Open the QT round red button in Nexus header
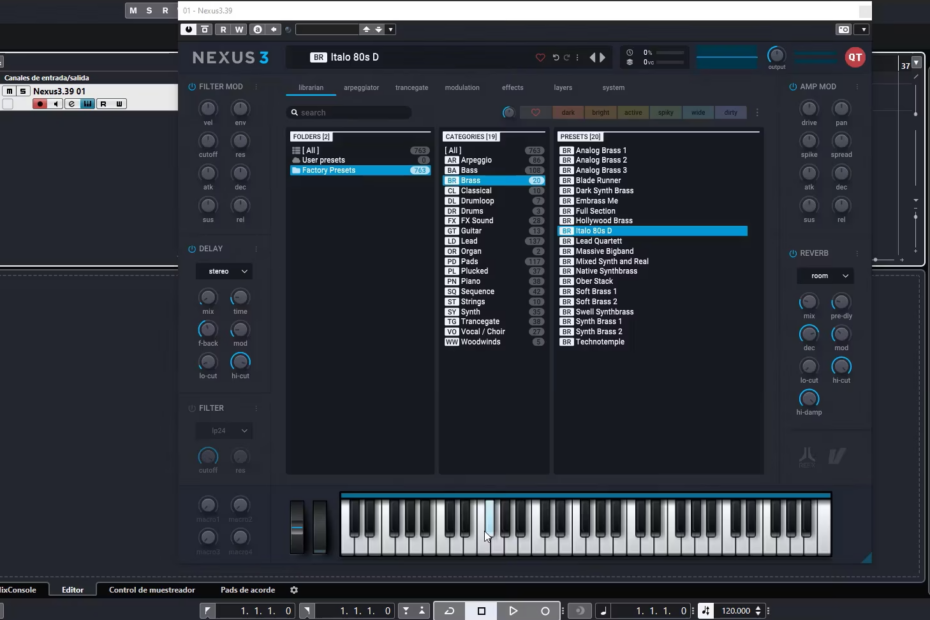Viewport: 930px width, 620px height. [x=855, y=58]
